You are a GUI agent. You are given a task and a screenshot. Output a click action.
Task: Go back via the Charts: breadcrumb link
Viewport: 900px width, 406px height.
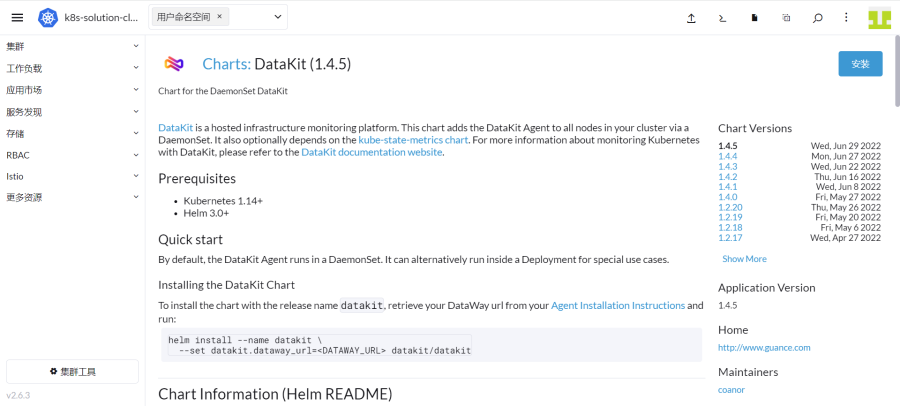pyautogui.click(x=227, y=64)
